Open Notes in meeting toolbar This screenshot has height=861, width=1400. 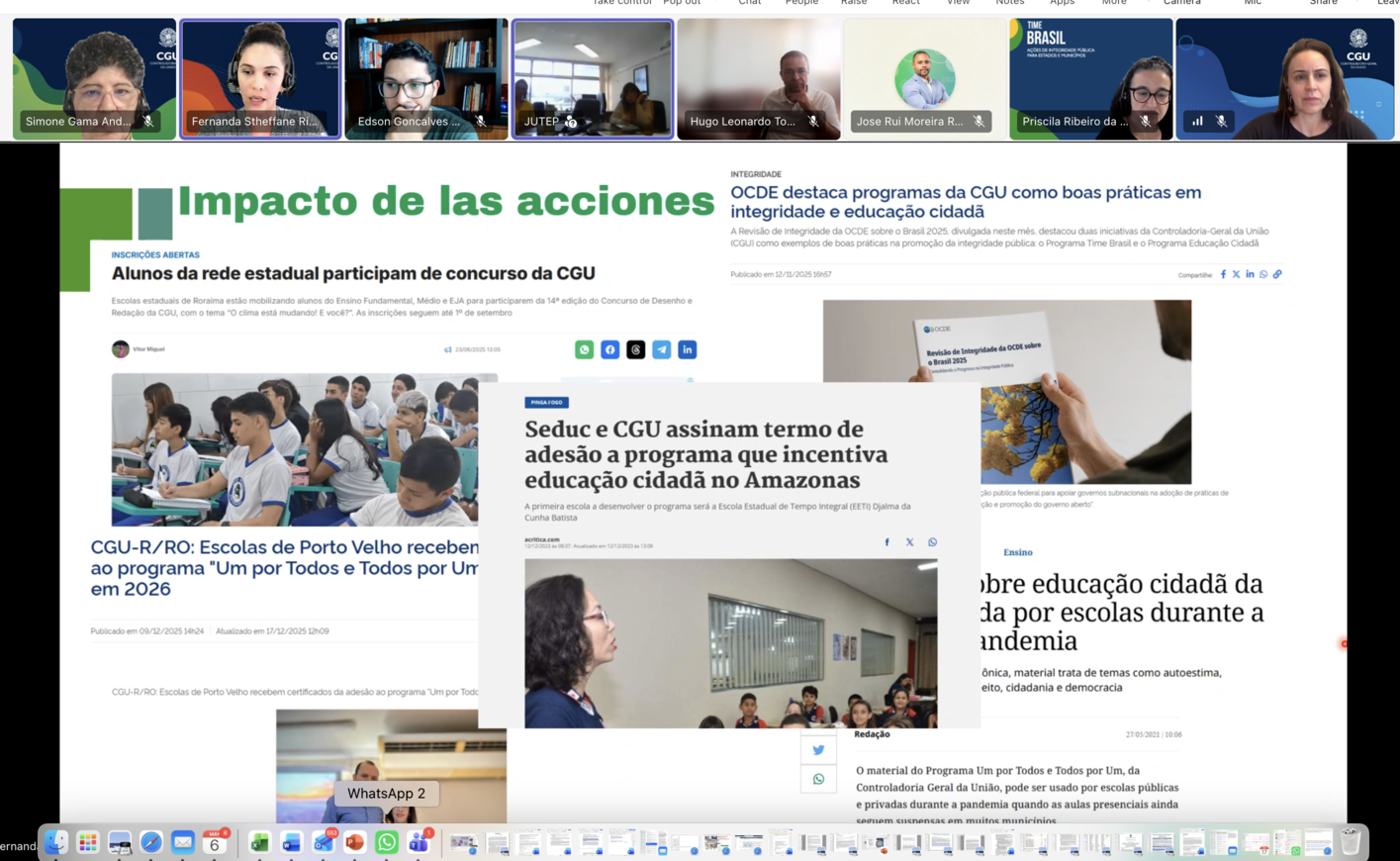1010,3
